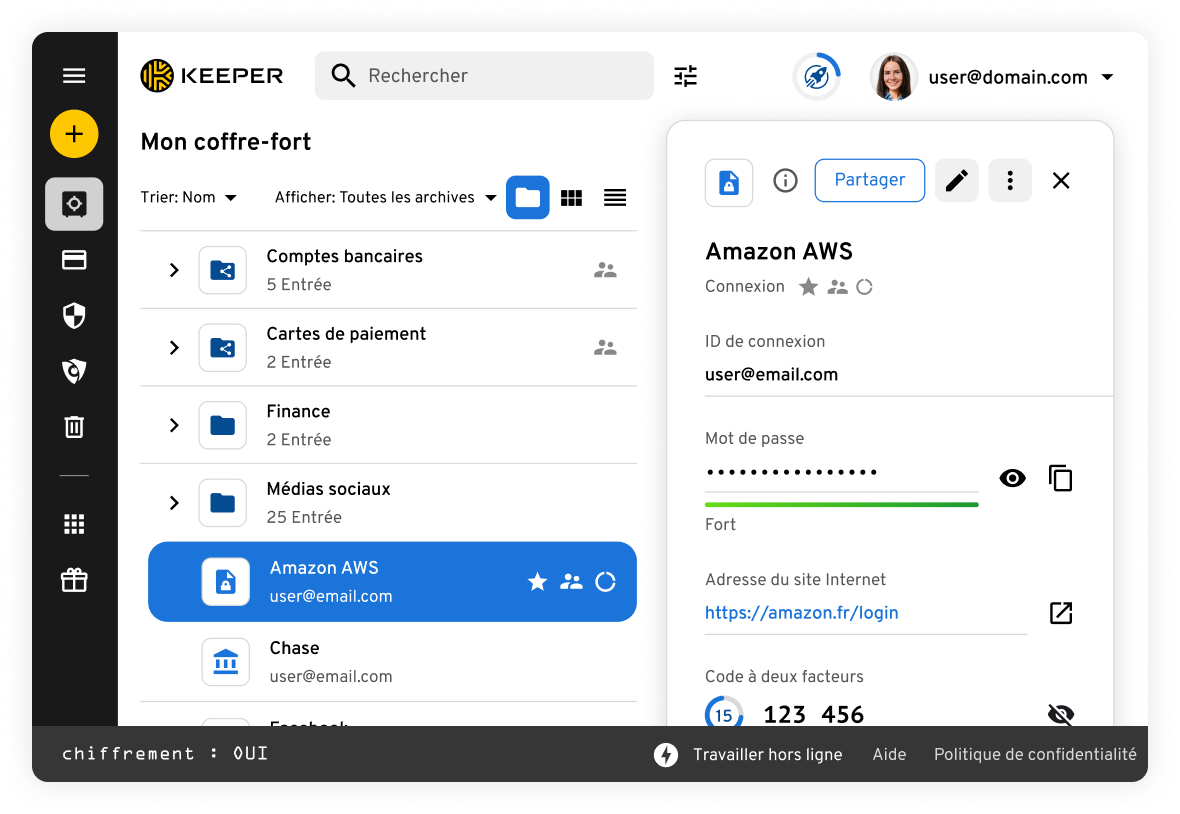Expand the Cartes de paiement folder
1180x814 pixels.
[174, 348]
